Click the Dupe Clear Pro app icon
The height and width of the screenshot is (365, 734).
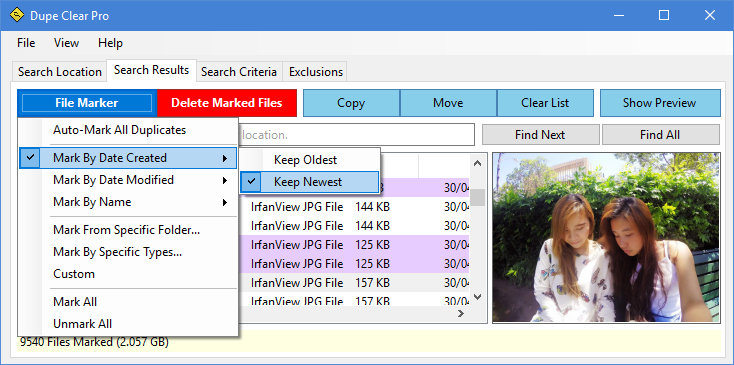[x=16, y=15]
